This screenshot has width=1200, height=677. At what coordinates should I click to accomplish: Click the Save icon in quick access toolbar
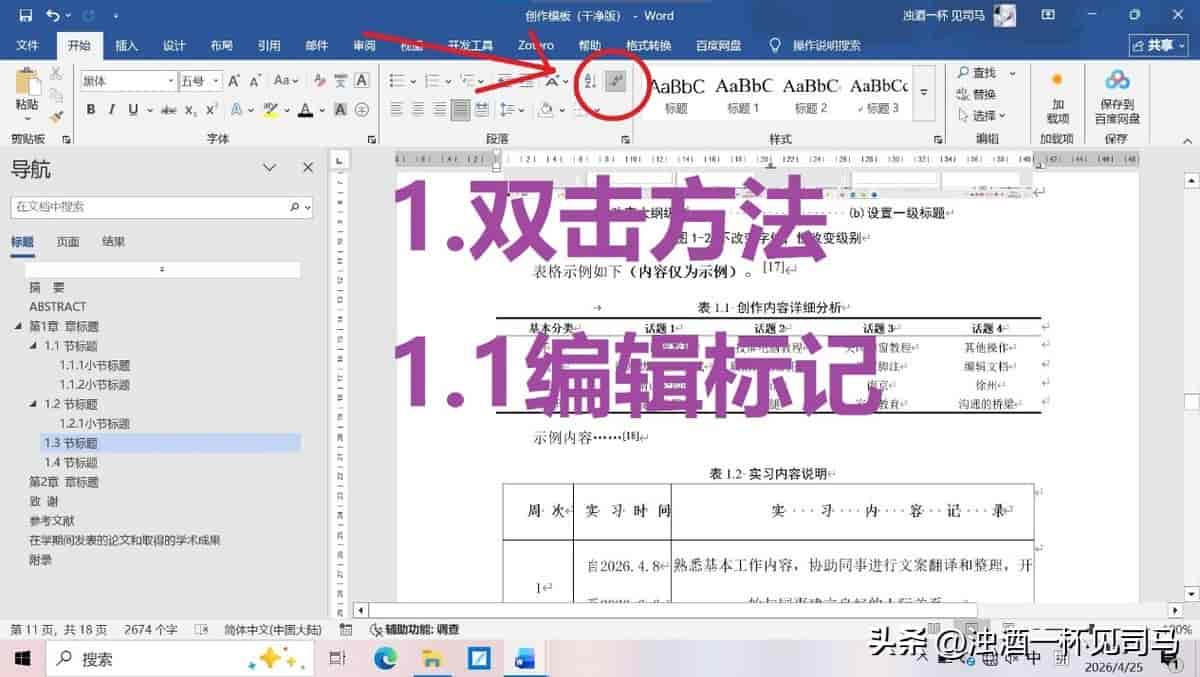pos(25,16)
